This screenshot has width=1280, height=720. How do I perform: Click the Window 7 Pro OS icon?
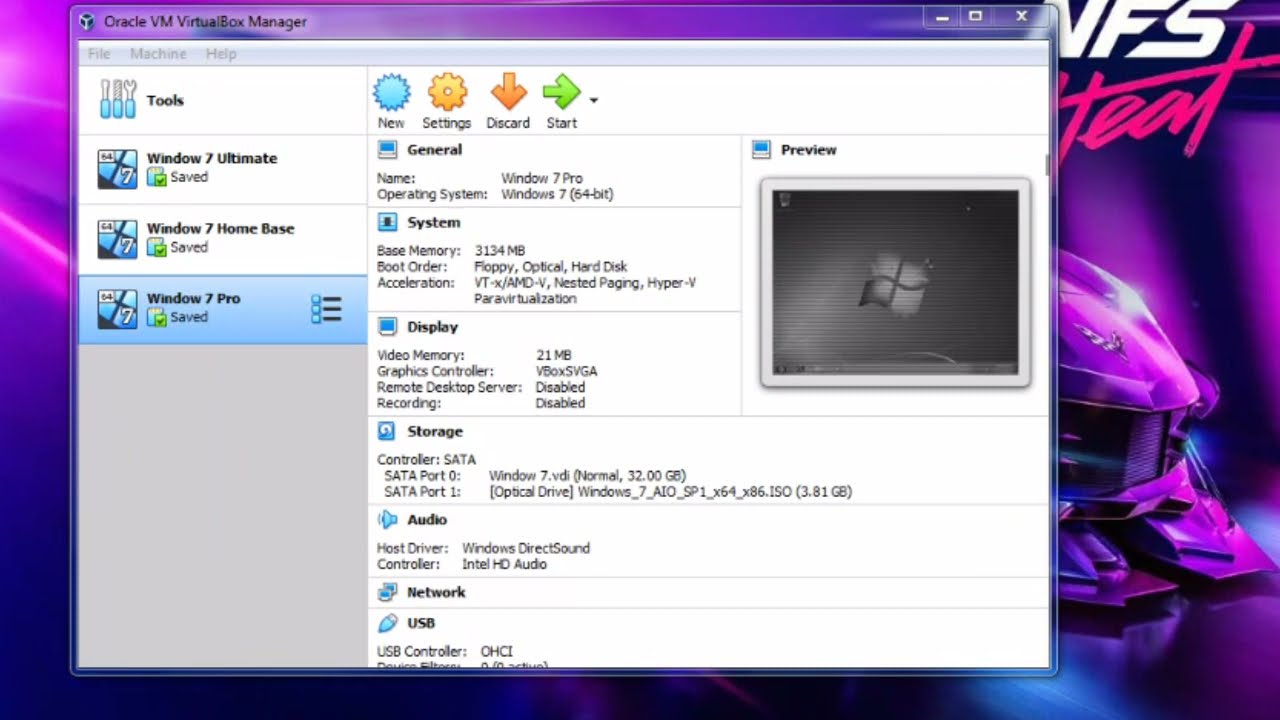[x=118, y=309]
